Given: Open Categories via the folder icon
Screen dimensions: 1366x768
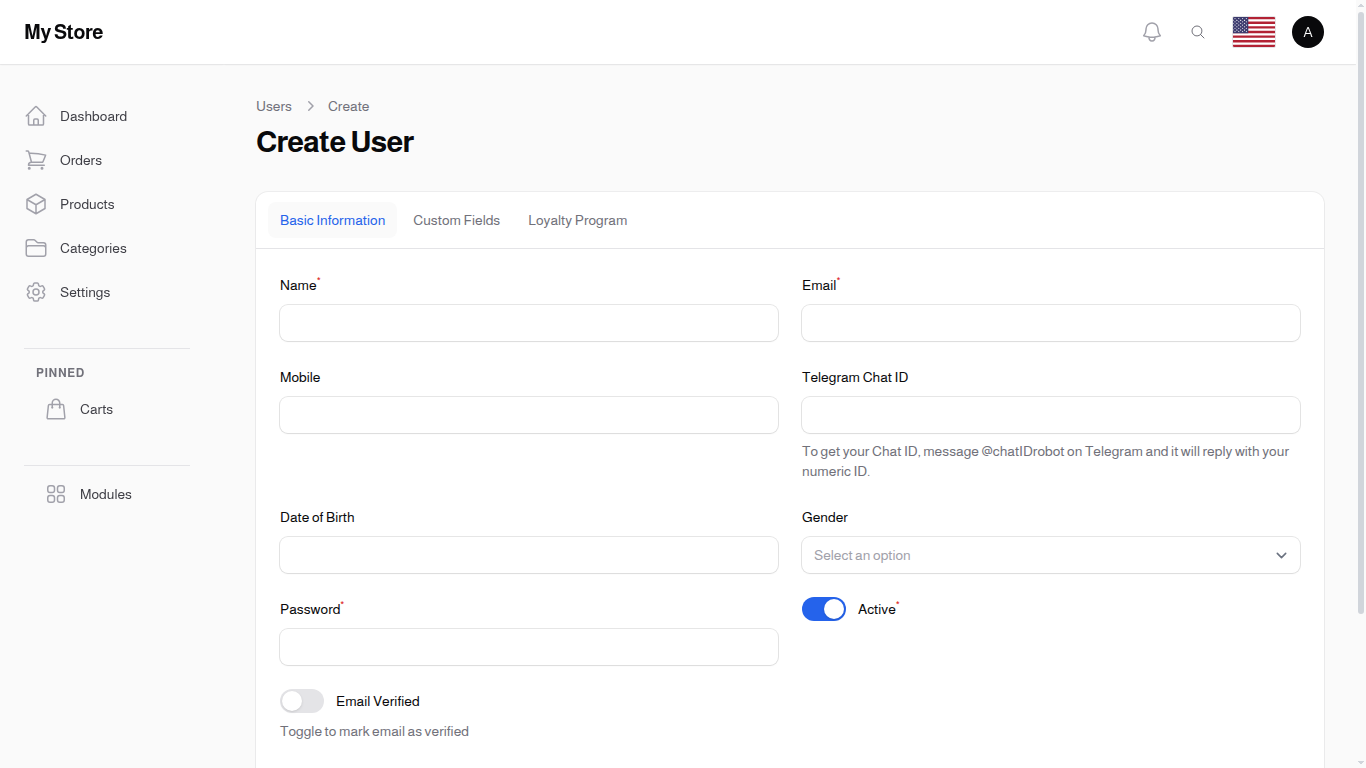Looking at the screenshot, I should (x=36, y=248).
